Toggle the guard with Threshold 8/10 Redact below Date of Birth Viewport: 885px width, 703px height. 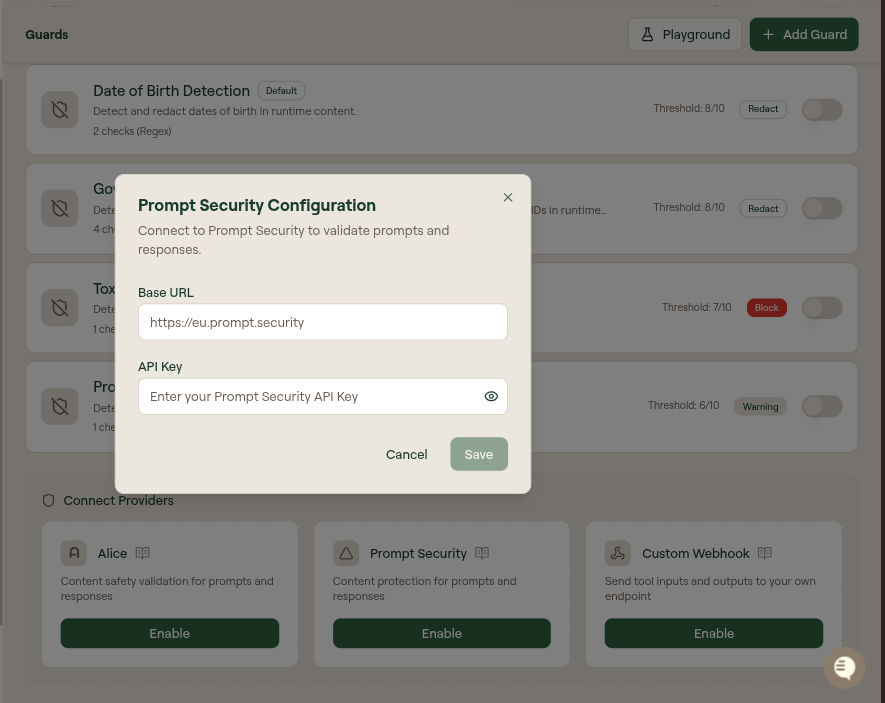[822, 208]
